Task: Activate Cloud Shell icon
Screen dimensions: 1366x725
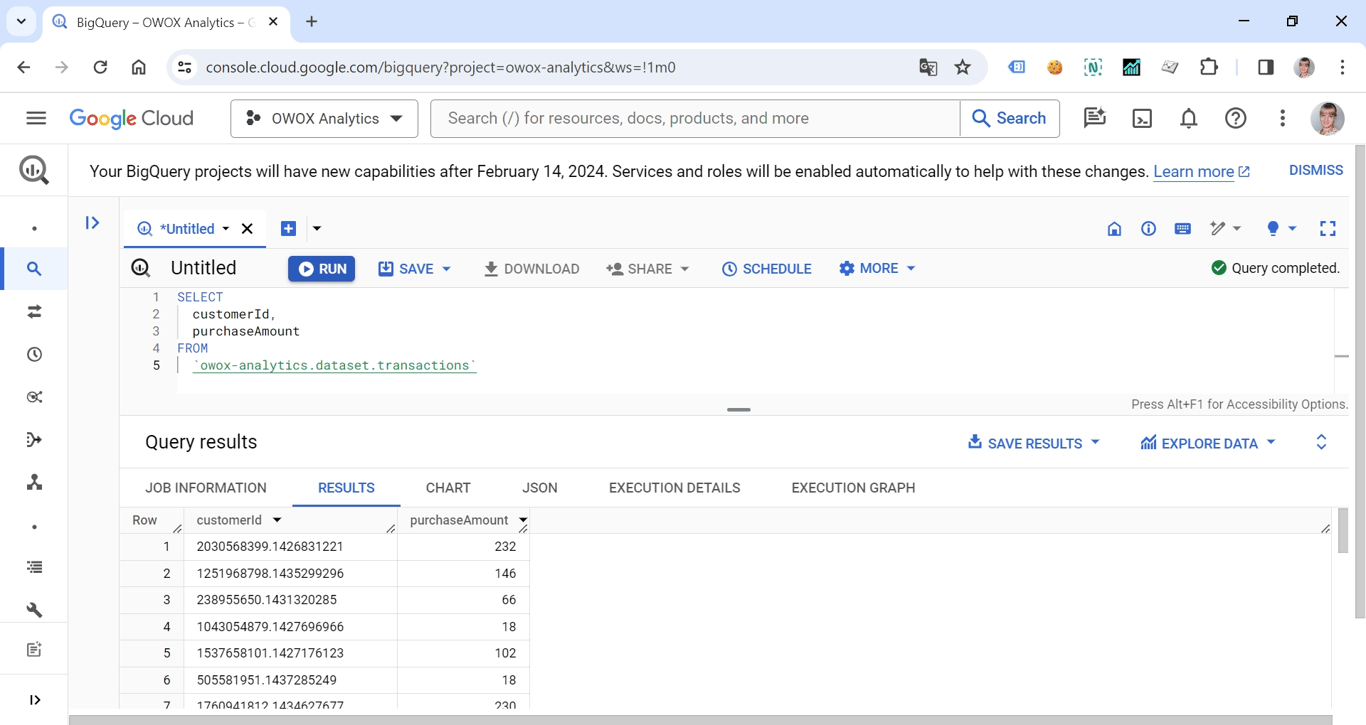Action: [1142, 118]
